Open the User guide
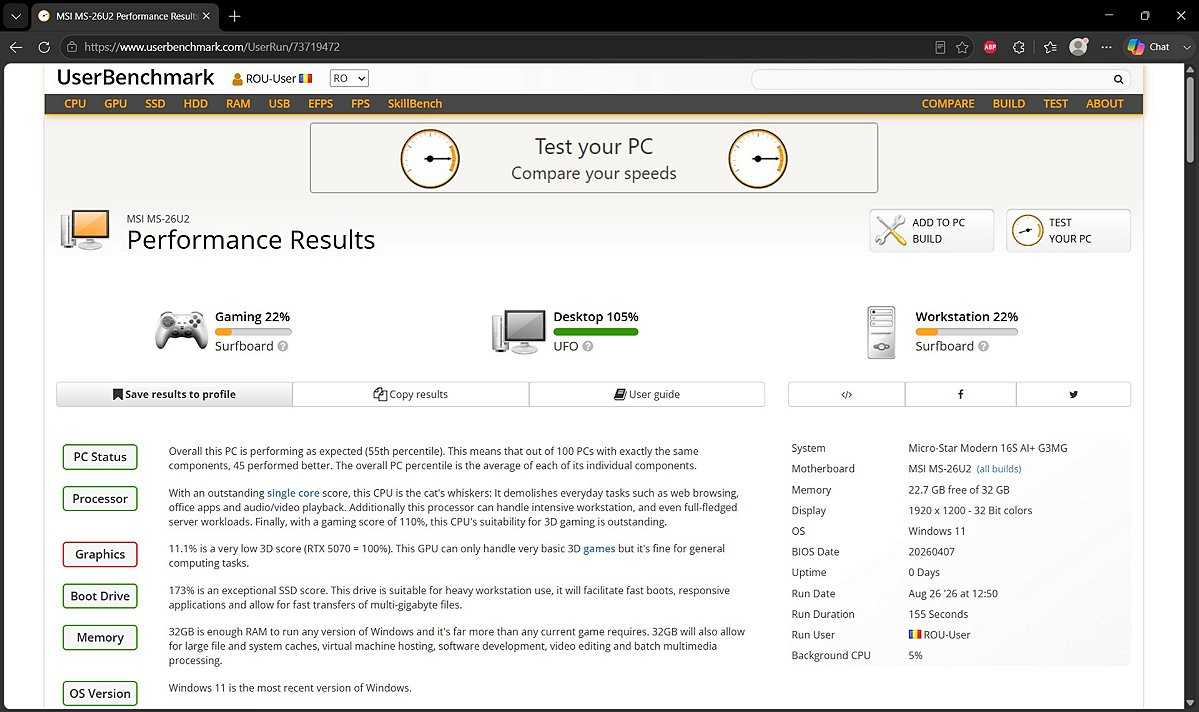This screenshot has width=1199, height=712. (647, 395)
